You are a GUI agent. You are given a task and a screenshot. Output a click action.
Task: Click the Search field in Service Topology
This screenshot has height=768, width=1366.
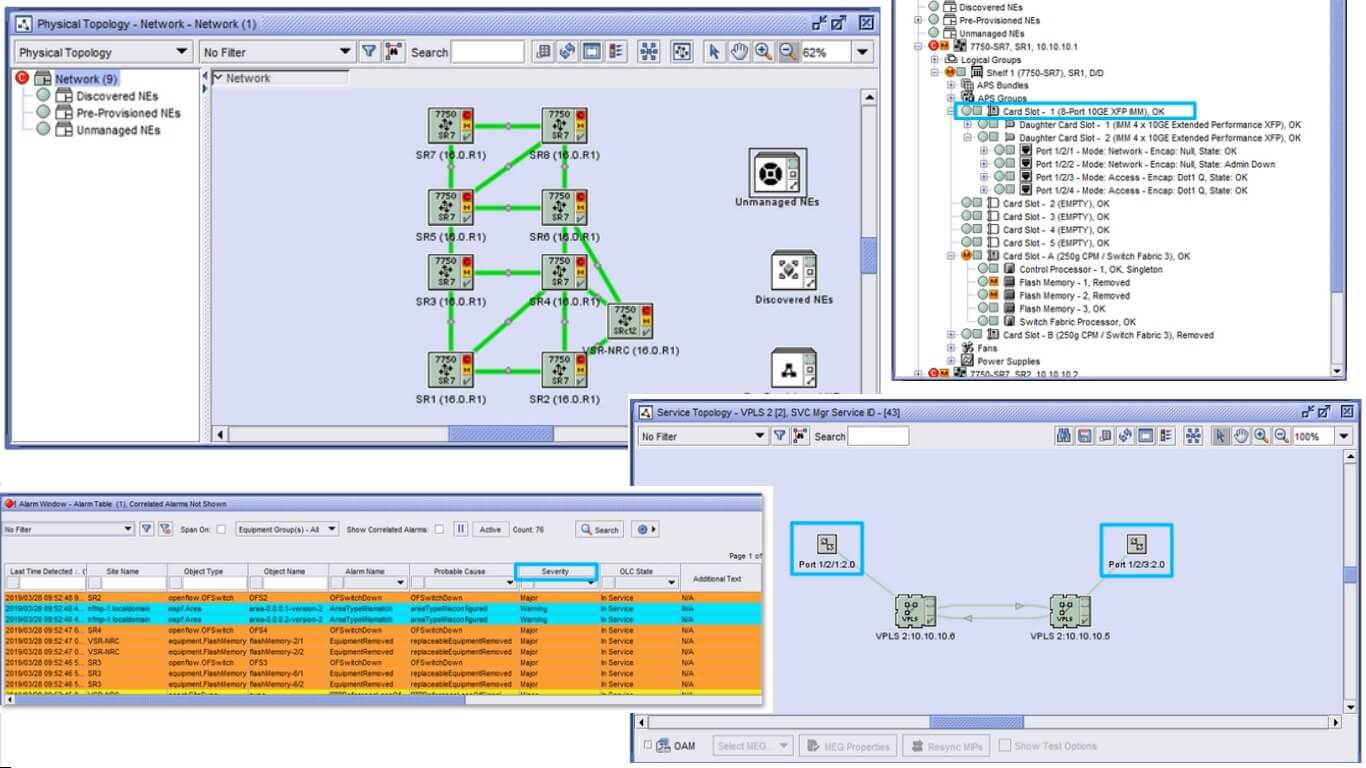pos(878,436)
